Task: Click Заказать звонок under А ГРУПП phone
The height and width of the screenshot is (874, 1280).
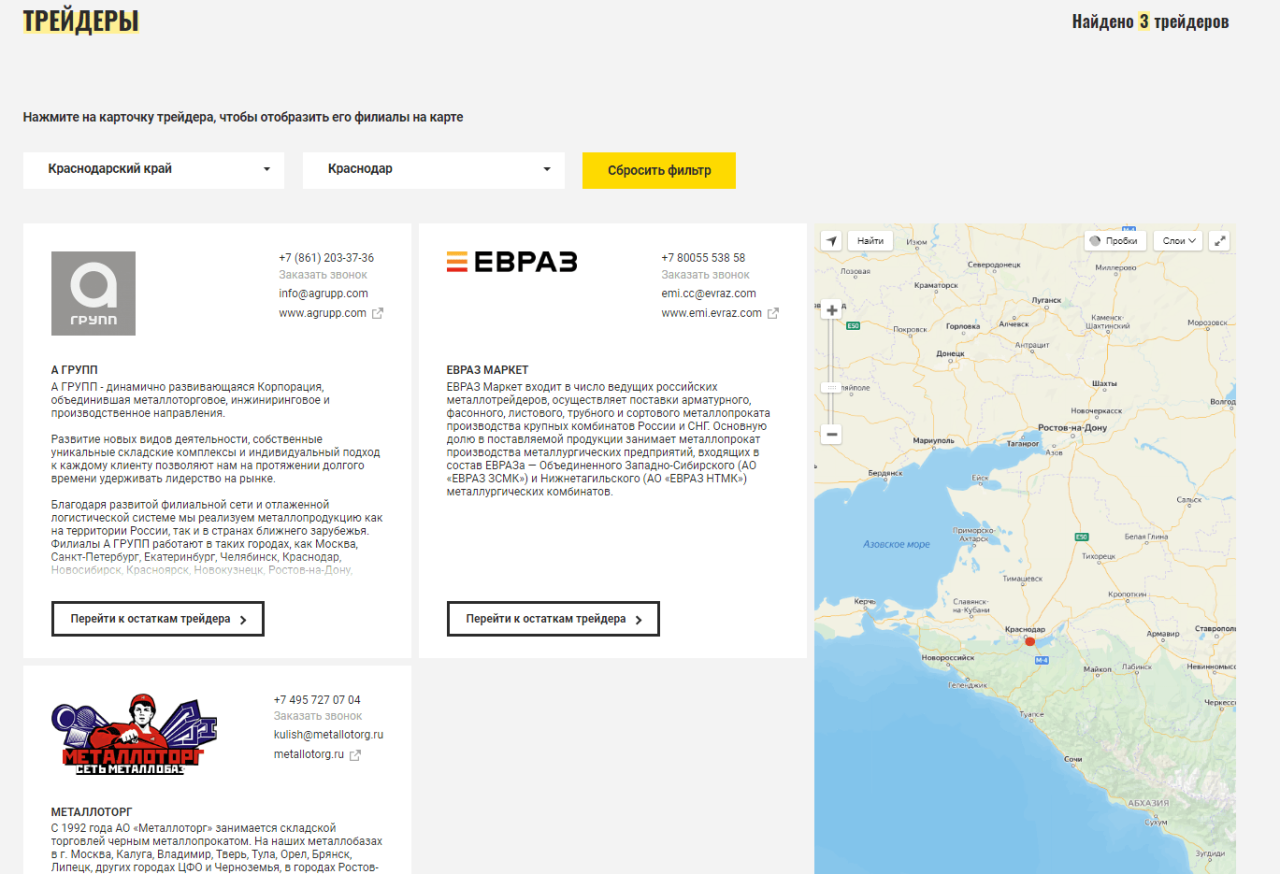Action: [x=323, y=275]
